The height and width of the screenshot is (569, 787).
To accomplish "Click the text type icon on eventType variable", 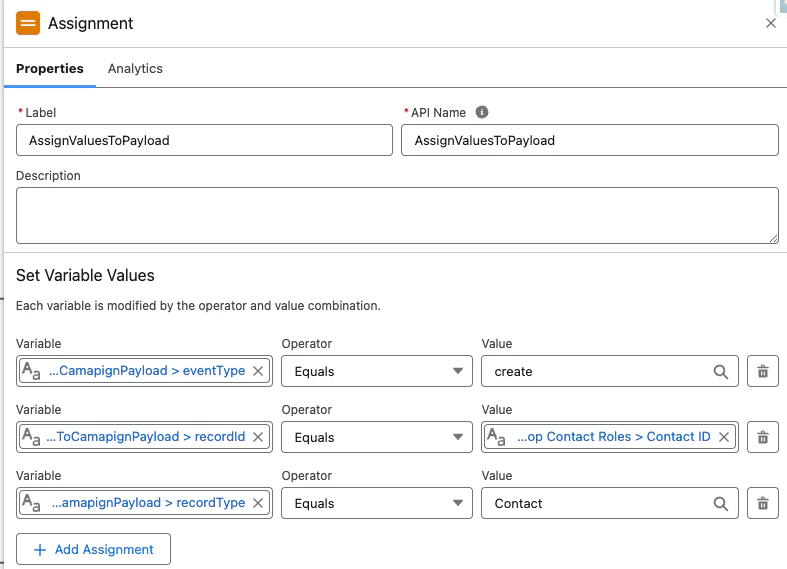I will pos(31,371).
